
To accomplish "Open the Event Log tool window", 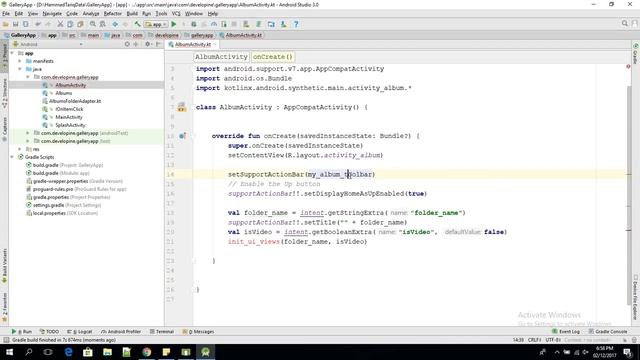I will (566, 331).
